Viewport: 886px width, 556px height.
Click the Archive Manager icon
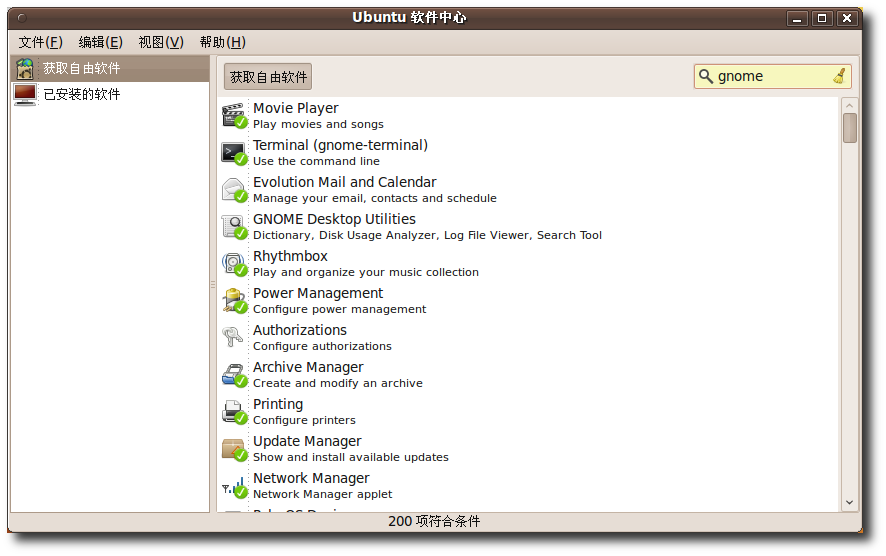(234, 375)
